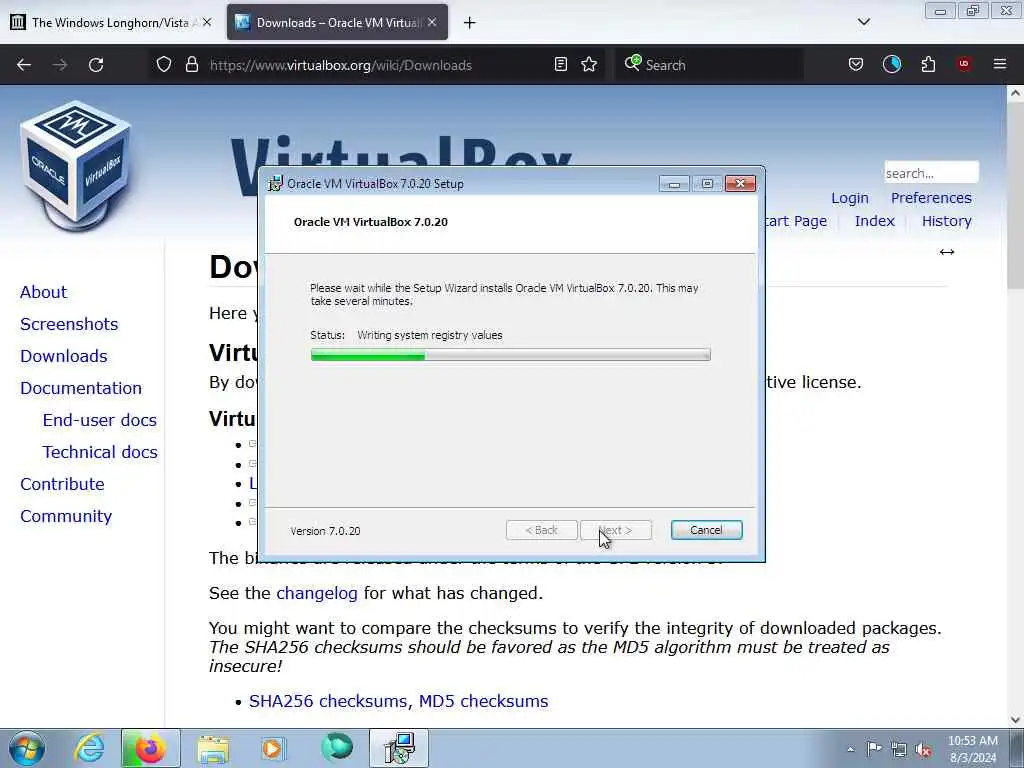Open the tracking protection shield icon

[x=164, y=64]
